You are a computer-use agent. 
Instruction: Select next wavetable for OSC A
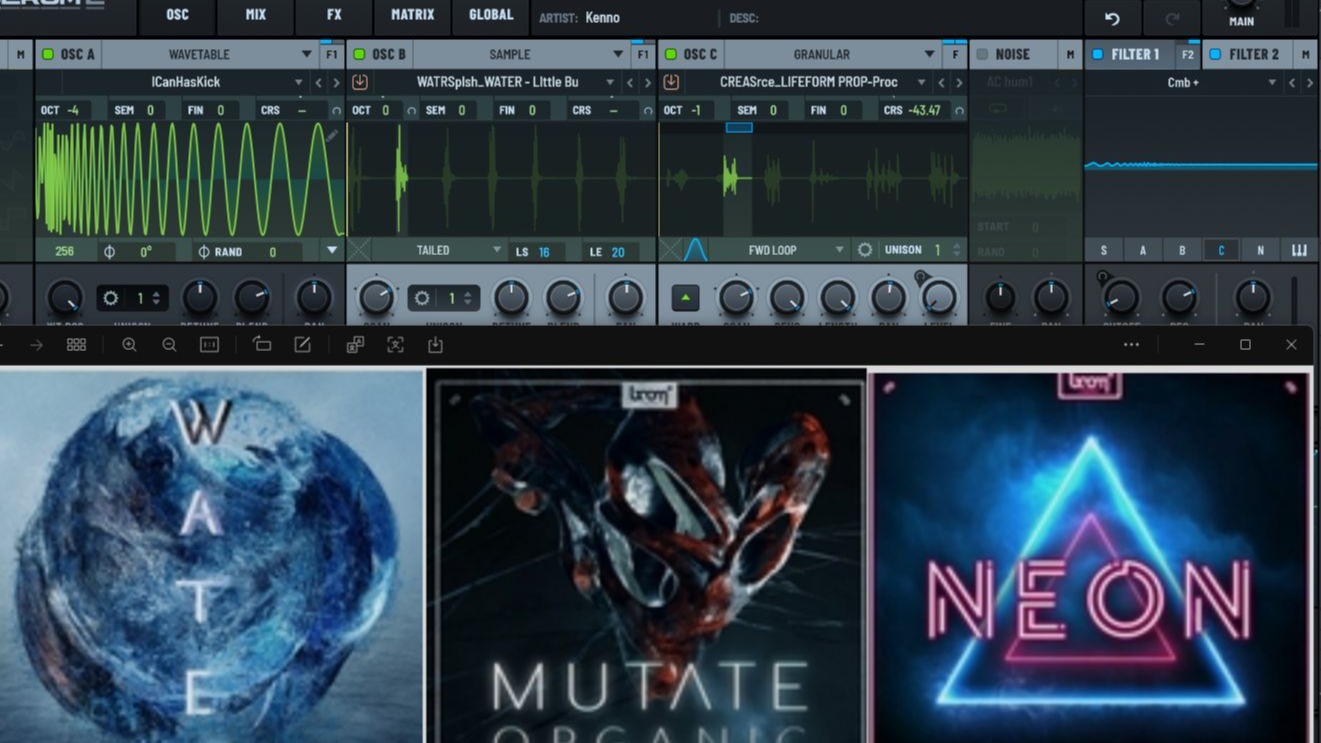[335, 82]
